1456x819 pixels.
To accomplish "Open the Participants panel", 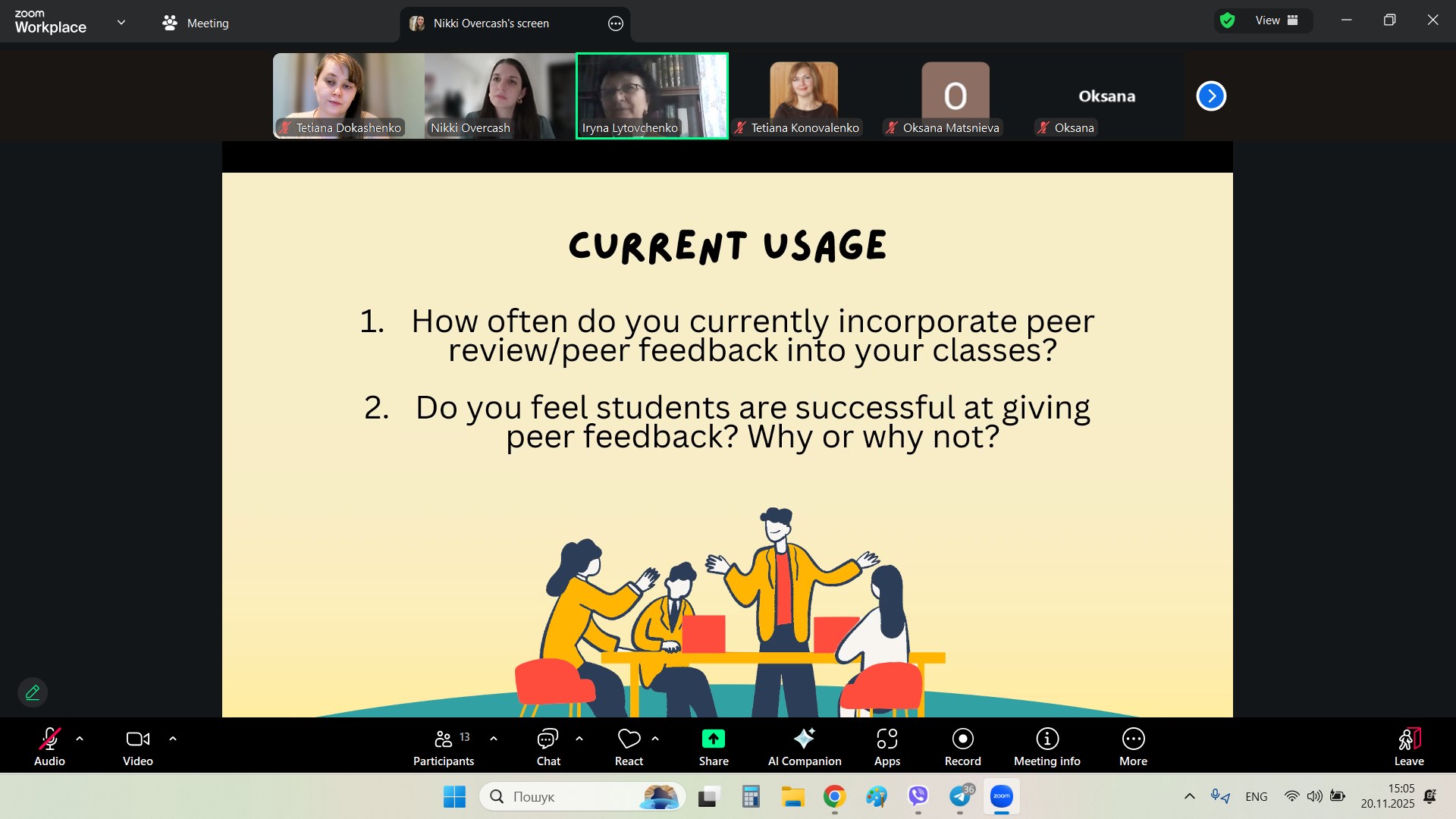I will [x=444, y=747].
